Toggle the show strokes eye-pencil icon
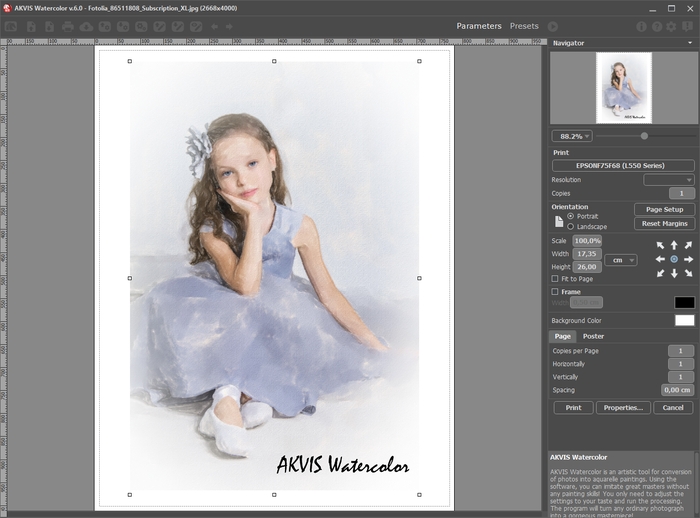This screenshot has height=518, width=700. [x=196, y=27]
